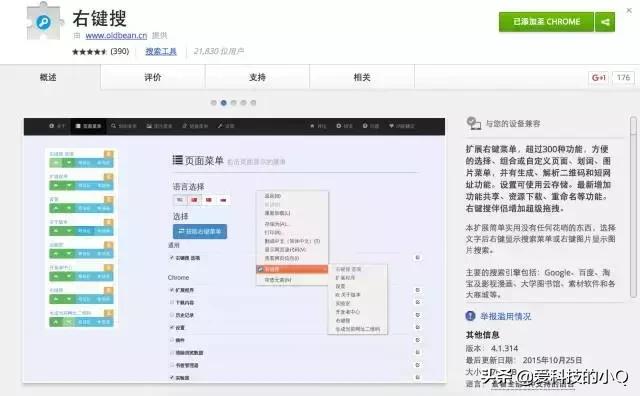Open the 评价 tab
This screenshot has height=396, width=640.
tap(153, 77)
